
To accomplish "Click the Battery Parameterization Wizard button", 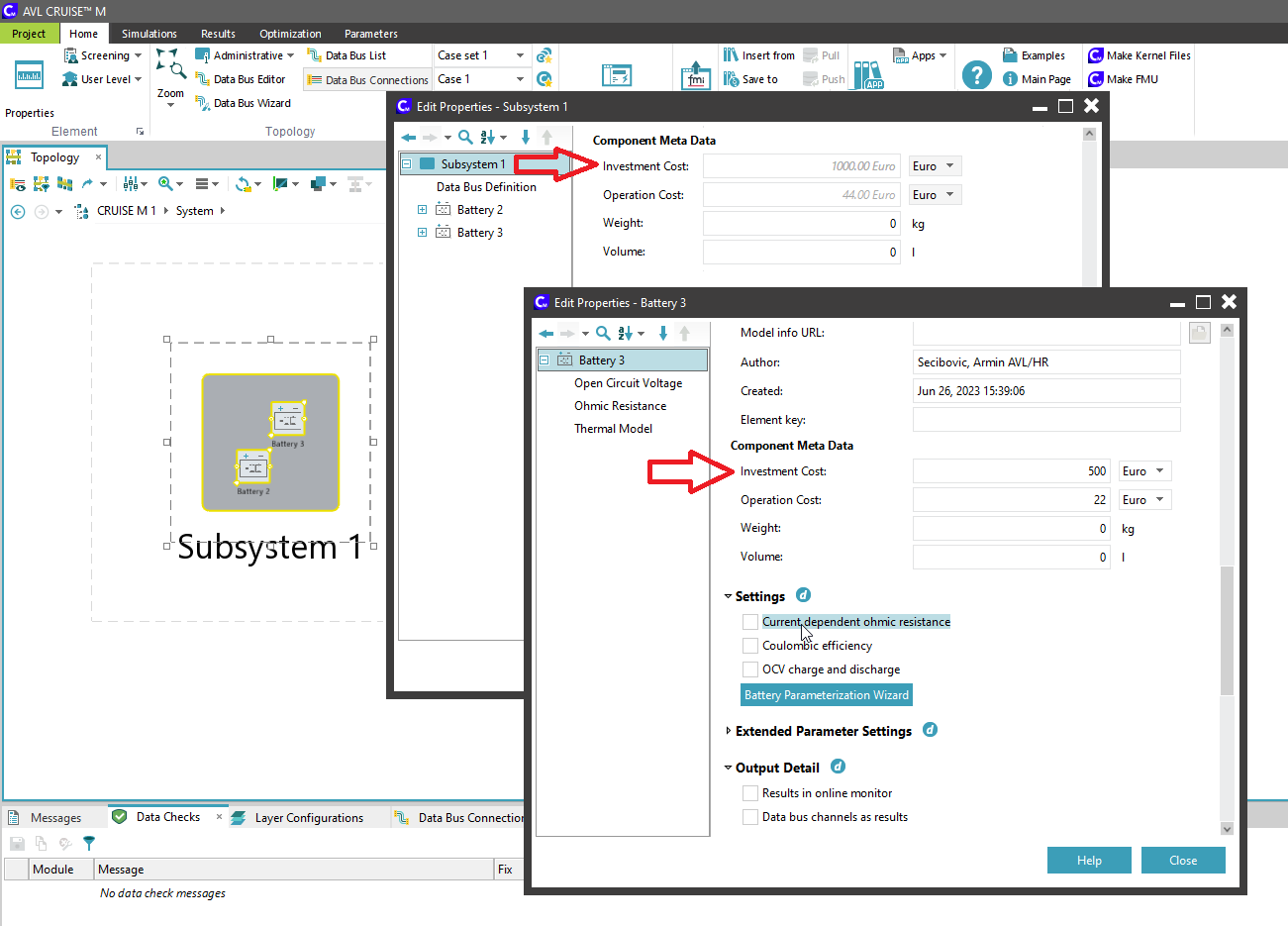I will (x=826, y=695).
